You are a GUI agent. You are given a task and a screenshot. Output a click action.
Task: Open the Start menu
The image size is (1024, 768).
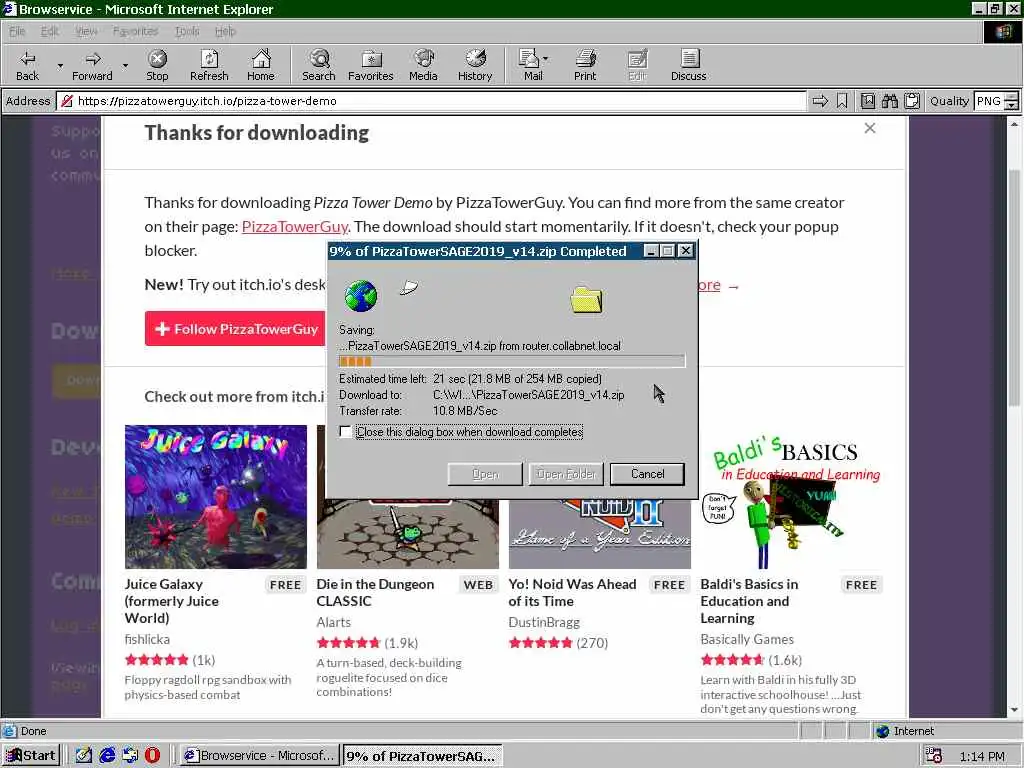point(31,756)
